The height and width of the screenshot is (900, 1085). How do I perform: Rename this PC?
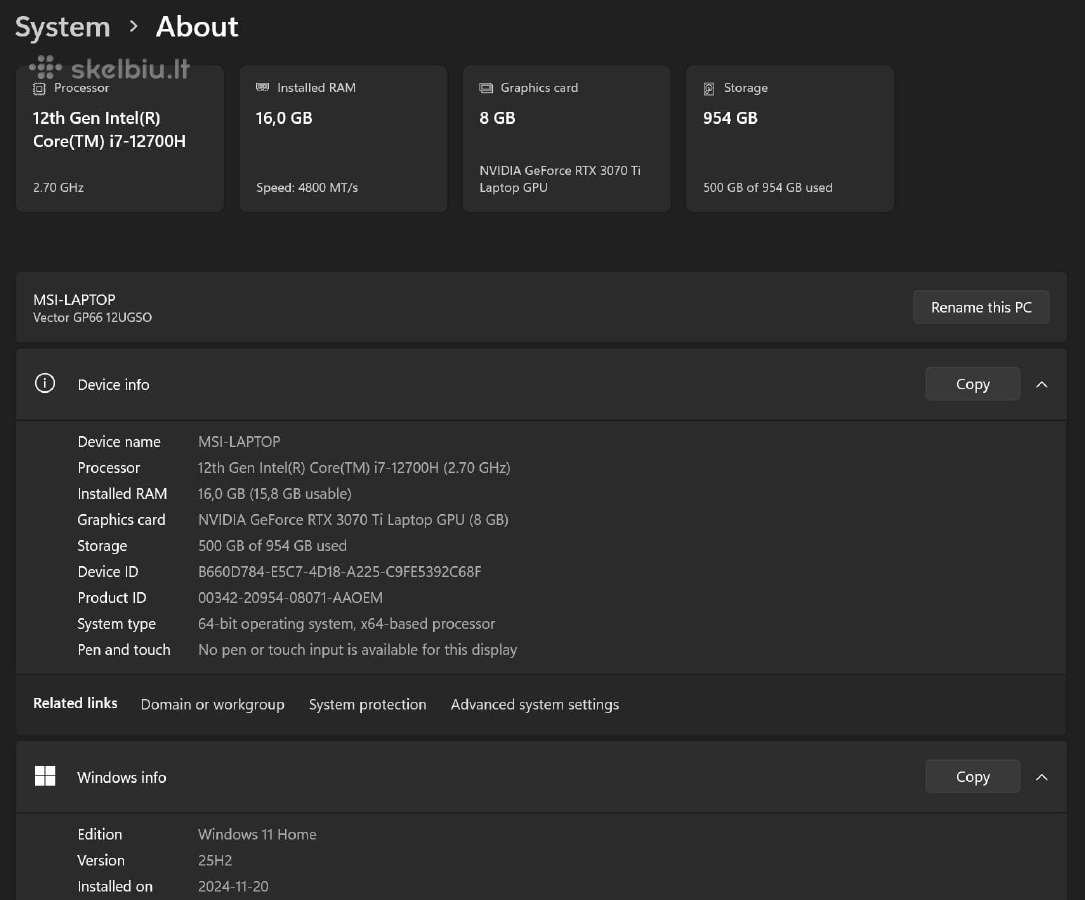click(981, 307)
